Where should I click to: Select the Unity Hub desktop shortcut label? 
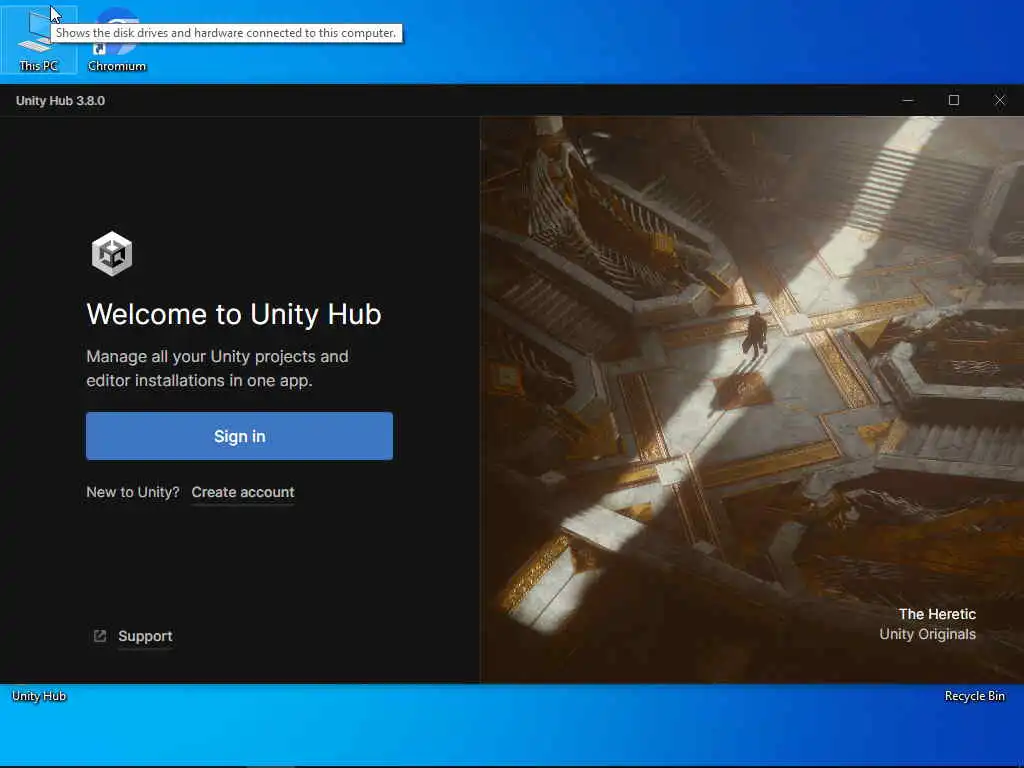point(39,696)
